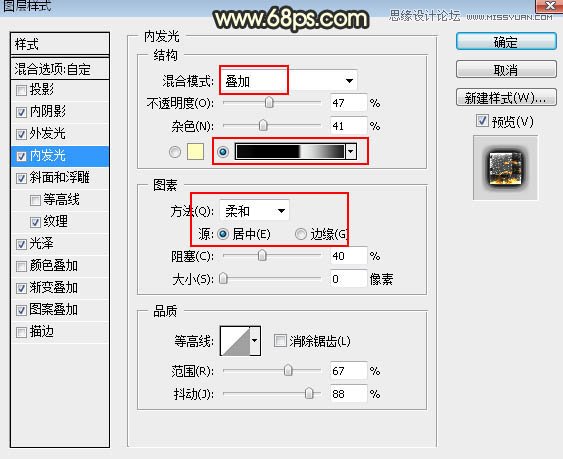Toggle the 预览(V) preview checkbox
Screen dimensions: 563x459
pos(482,121)
